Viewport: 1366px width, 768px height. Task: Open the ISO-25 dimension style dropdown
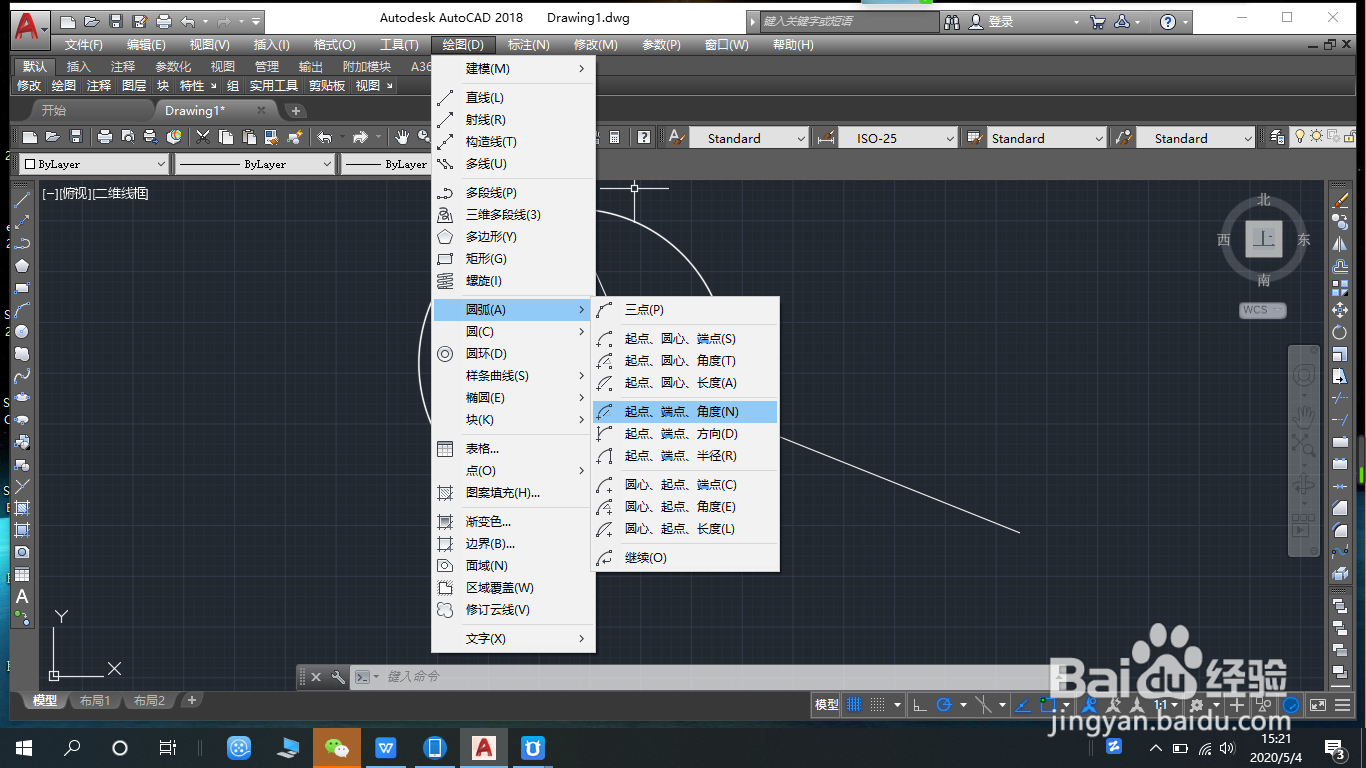[x=898, y=138]
